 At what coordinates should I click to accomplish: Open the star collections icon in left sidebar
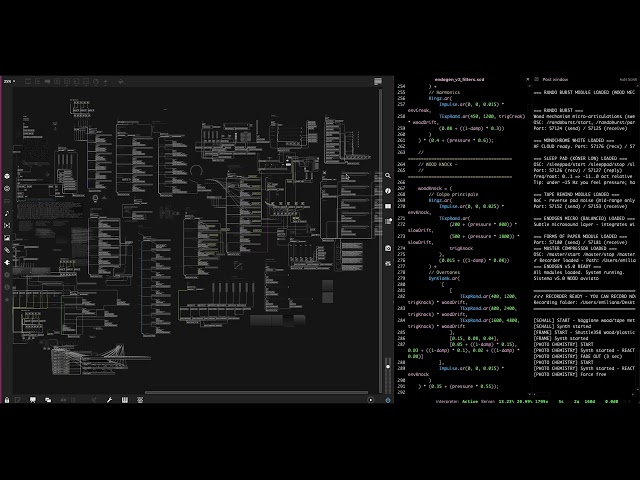7,299
